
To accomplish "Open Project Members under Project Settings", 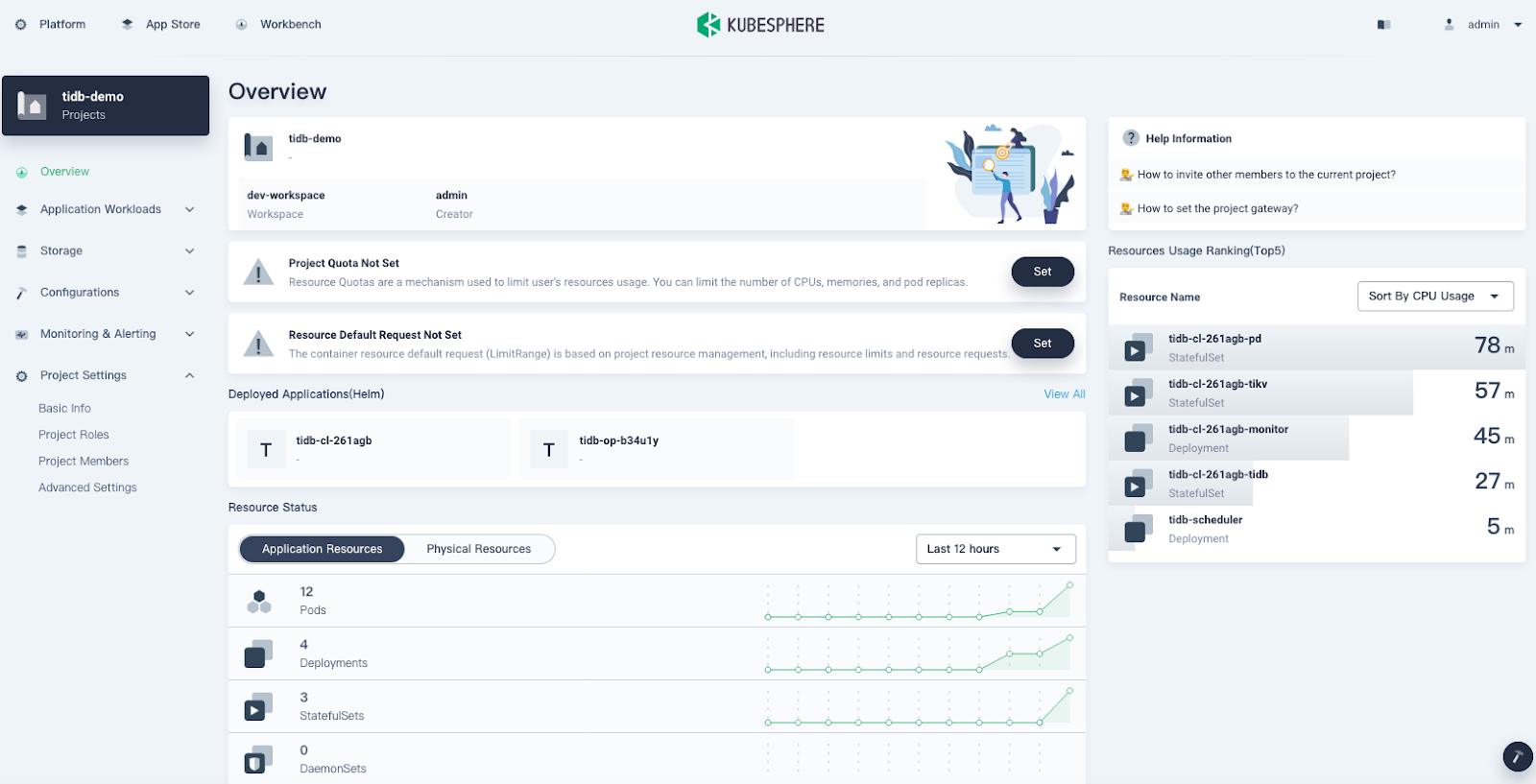I will pos(84,462).
